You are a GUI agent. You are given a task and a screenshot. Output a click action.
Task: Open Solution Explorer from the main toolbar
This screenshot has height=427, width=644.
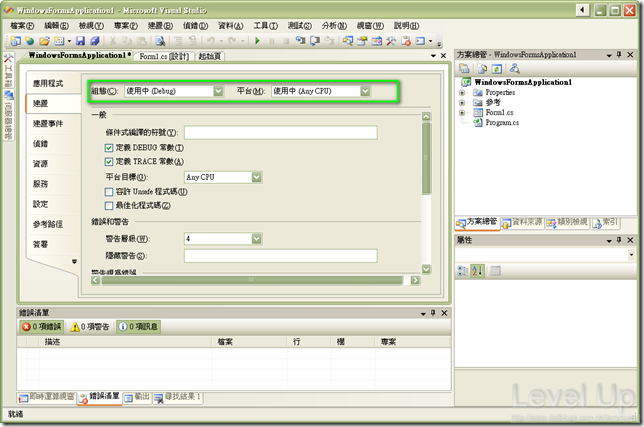(348, 41)
